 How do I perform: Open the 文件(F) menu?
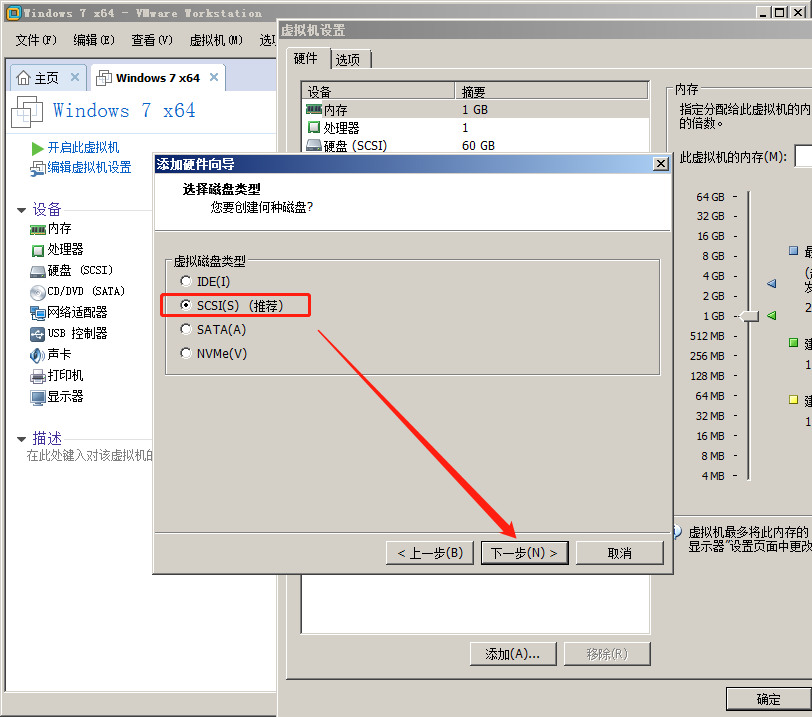click(36, 40)
